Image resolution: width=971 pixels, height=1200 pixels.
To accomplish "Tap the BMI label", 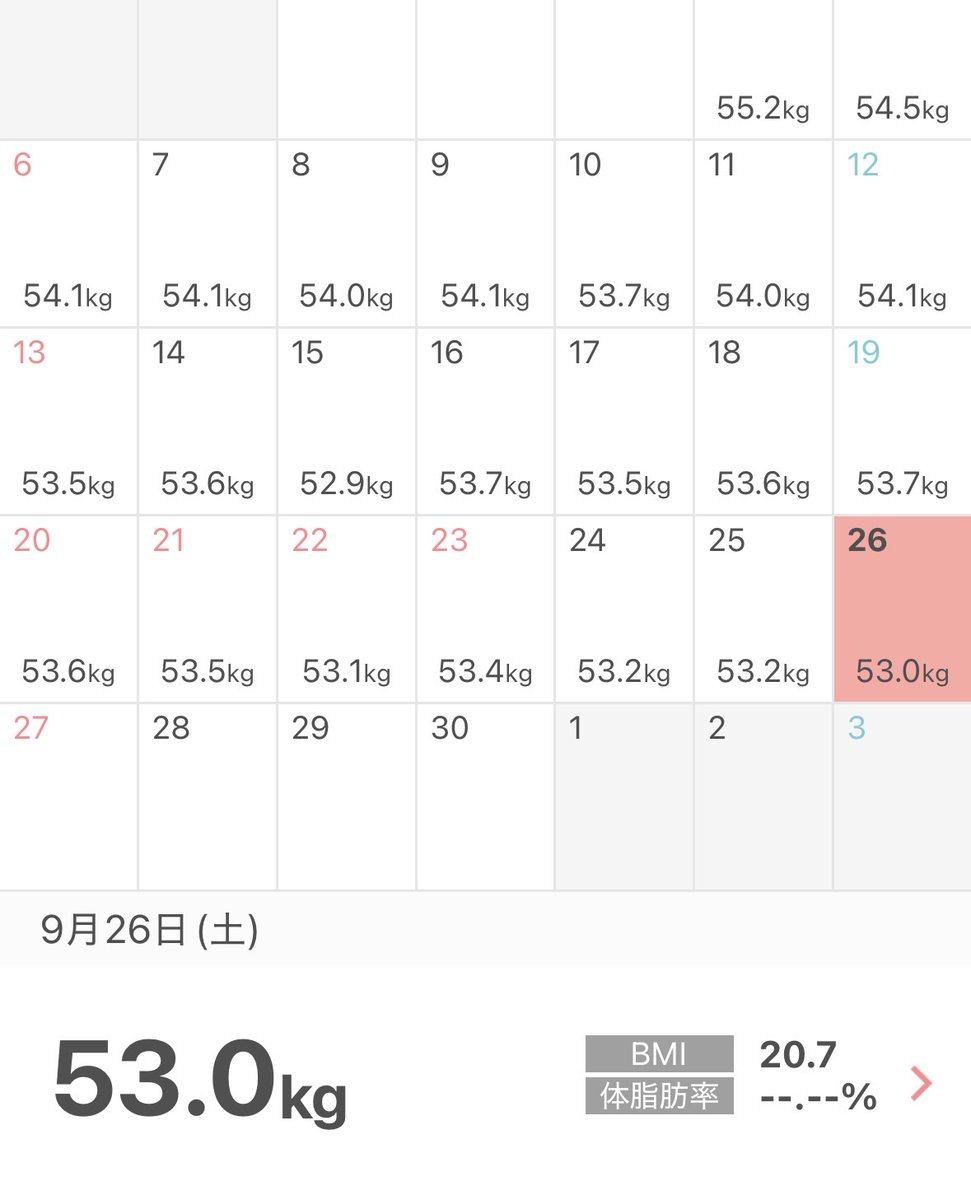I will [659, 1054].
